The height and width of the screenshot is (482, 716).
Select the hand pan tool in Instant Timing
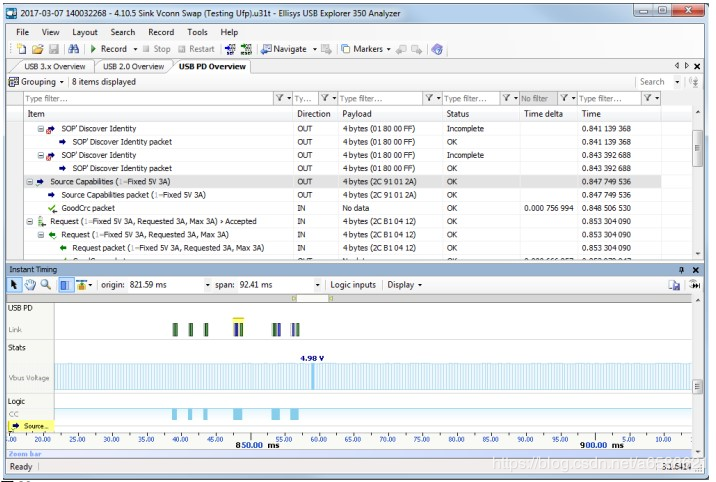[30, 285]
